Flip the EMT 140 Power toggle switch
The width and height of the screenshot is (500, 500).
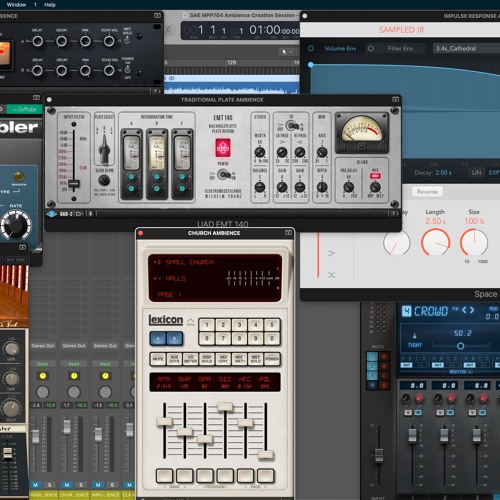(x=225, y=174)
